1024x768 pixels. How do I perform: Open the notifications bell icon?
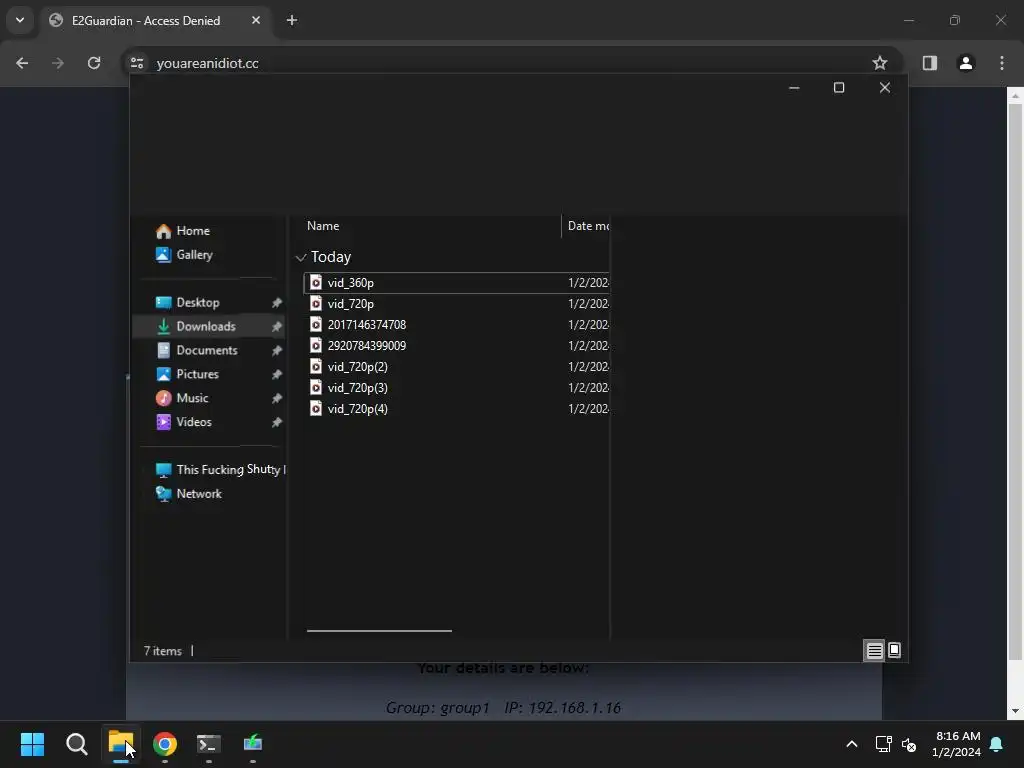click(x=996, y=744)
